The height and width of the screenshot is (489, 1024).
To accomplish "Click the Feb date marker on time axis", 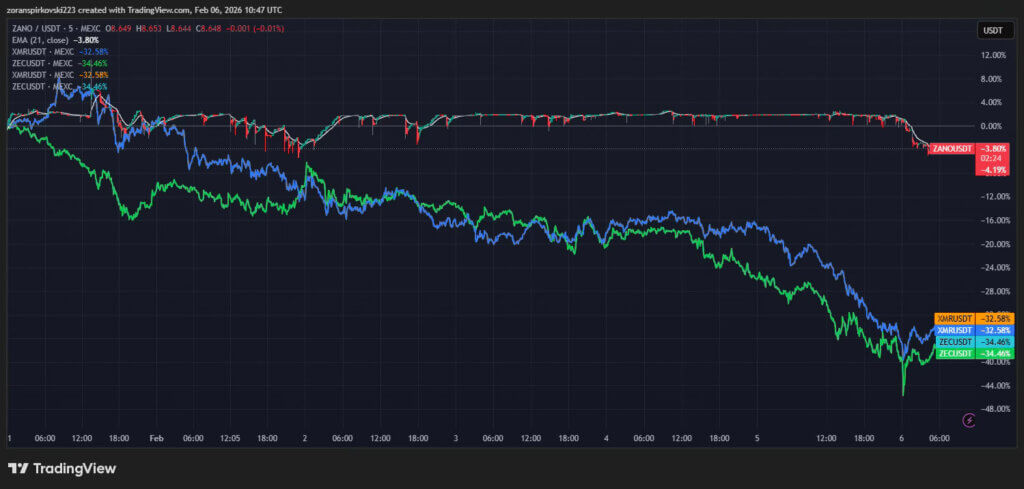I will coord(155,438).
